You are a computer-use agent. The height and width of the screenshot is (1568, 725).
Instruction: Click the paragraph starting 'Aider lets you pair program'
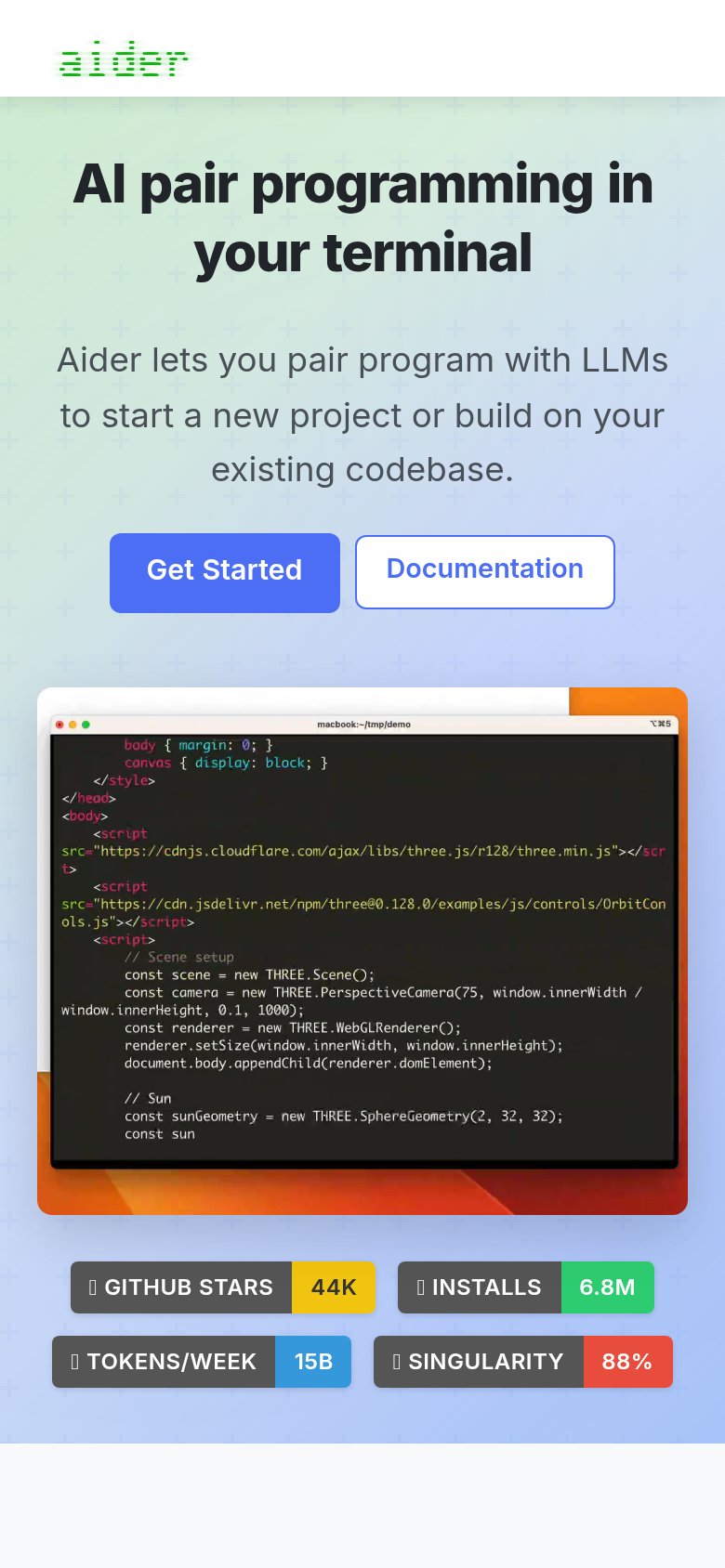[x=362, y=415]
